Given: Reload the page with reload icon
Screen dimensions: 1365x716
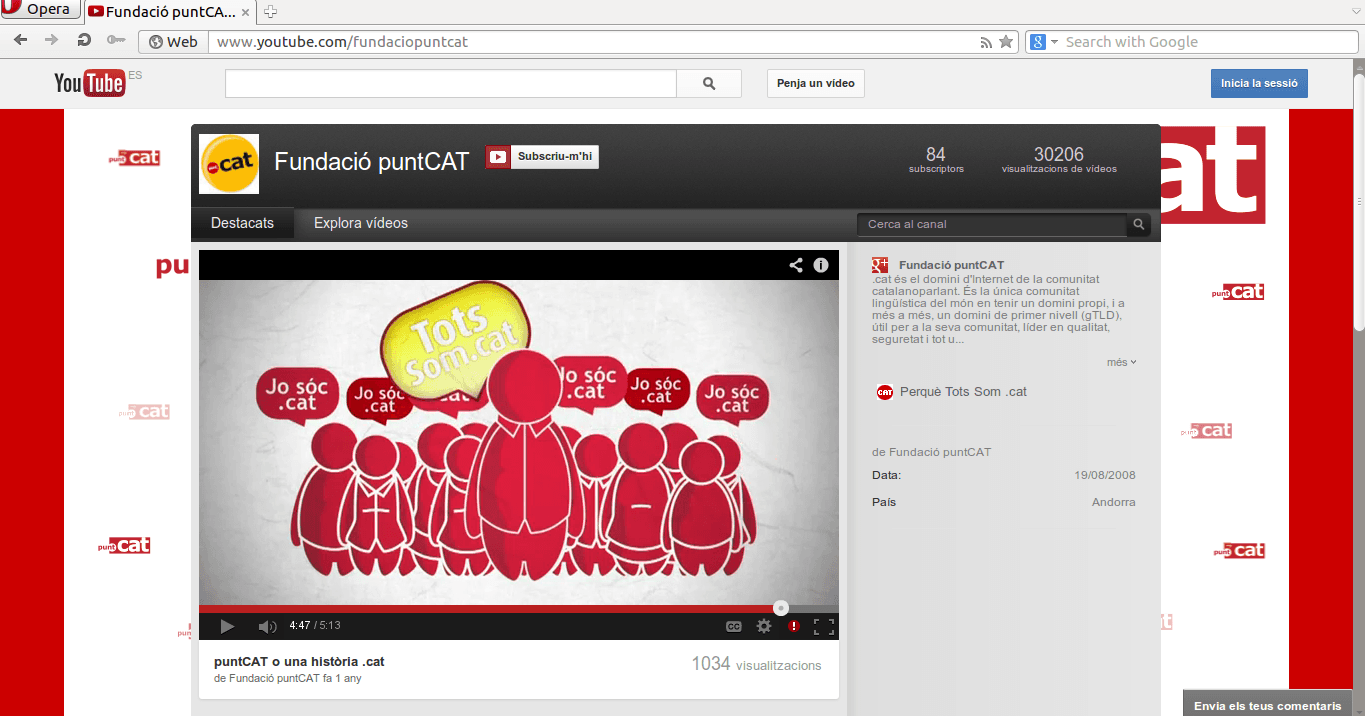Looking at the screenshot, I should coord(84,41).
